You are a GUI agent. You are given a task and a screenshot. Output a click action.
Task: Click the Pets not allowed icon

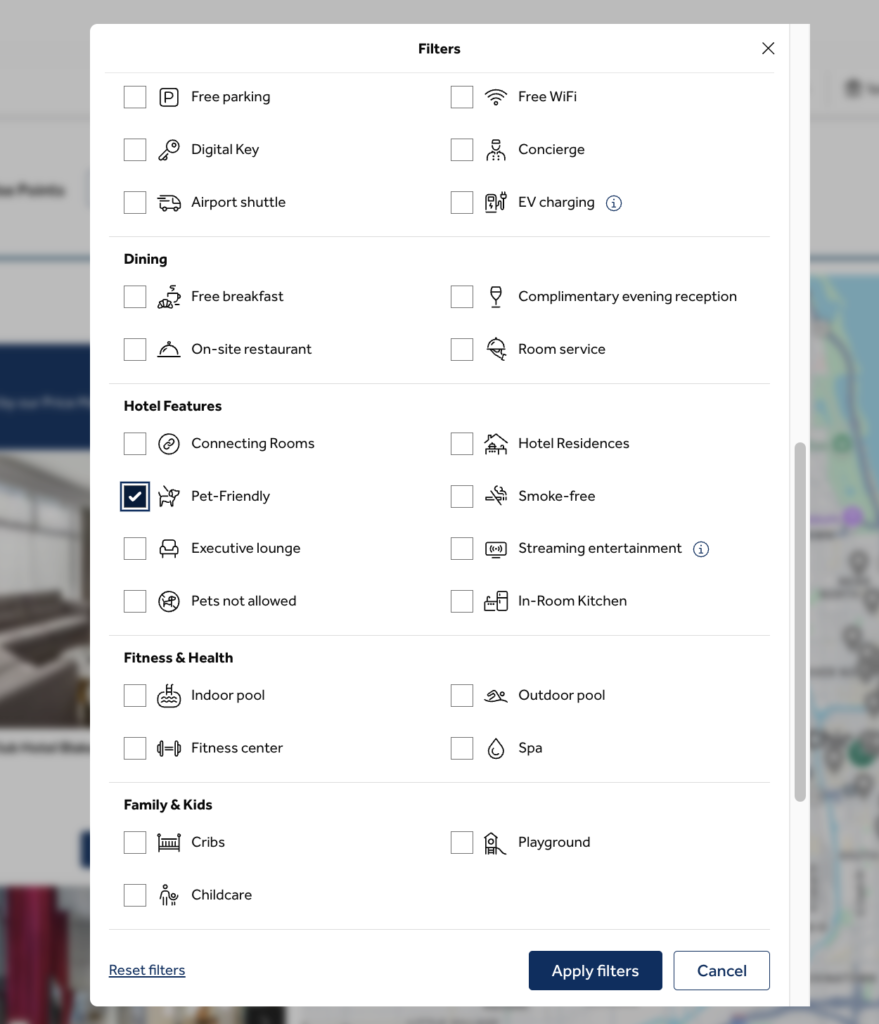(169, 601)
